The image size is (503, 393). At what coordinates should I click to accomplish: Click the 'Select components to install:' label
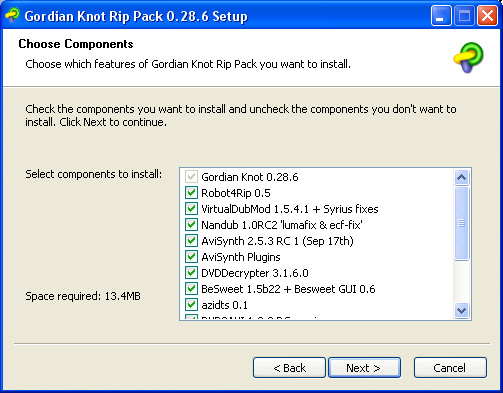(x=94, y=174)
